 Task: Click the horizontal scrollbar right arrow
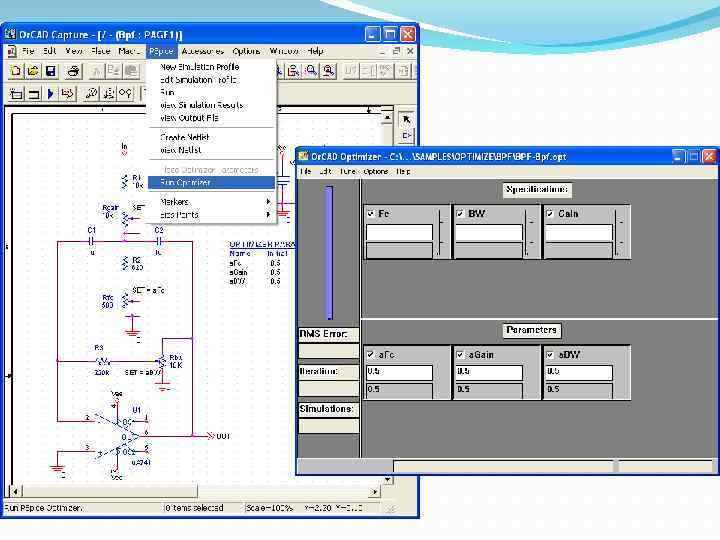click(375, 491)
